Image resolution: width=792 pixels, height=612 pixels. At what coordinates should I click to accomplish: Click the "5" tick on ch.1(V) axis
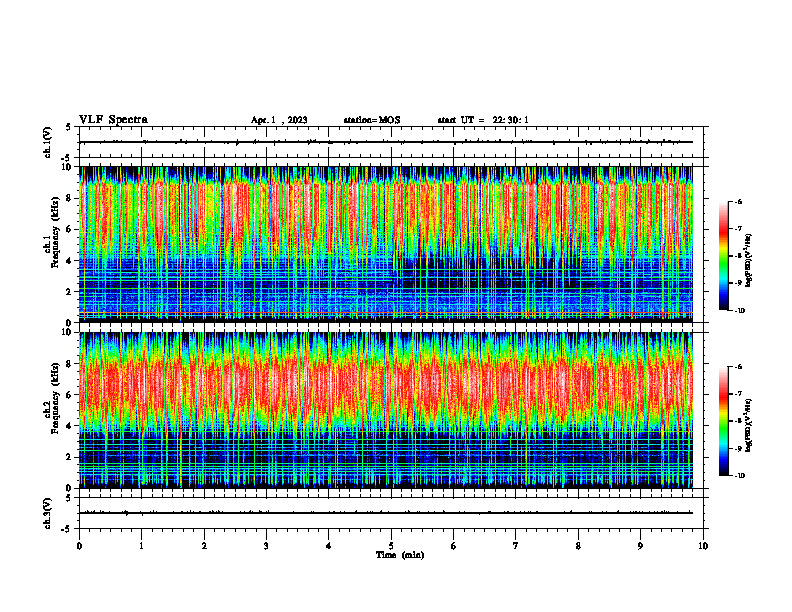pyautogui.click(x=68, y=127)
